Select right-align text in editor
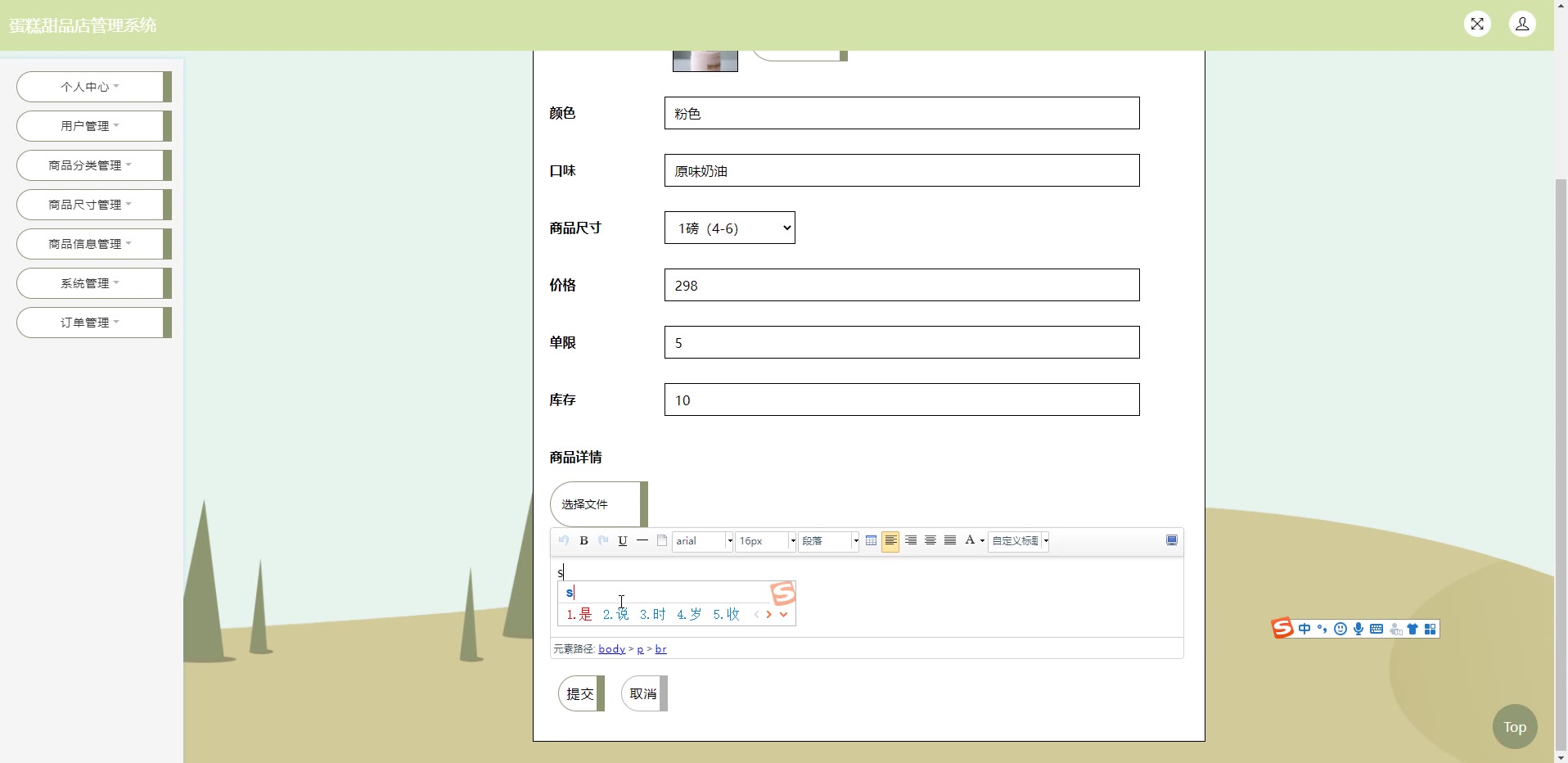Screen dimensions: 1568x763 pos(911,540)
